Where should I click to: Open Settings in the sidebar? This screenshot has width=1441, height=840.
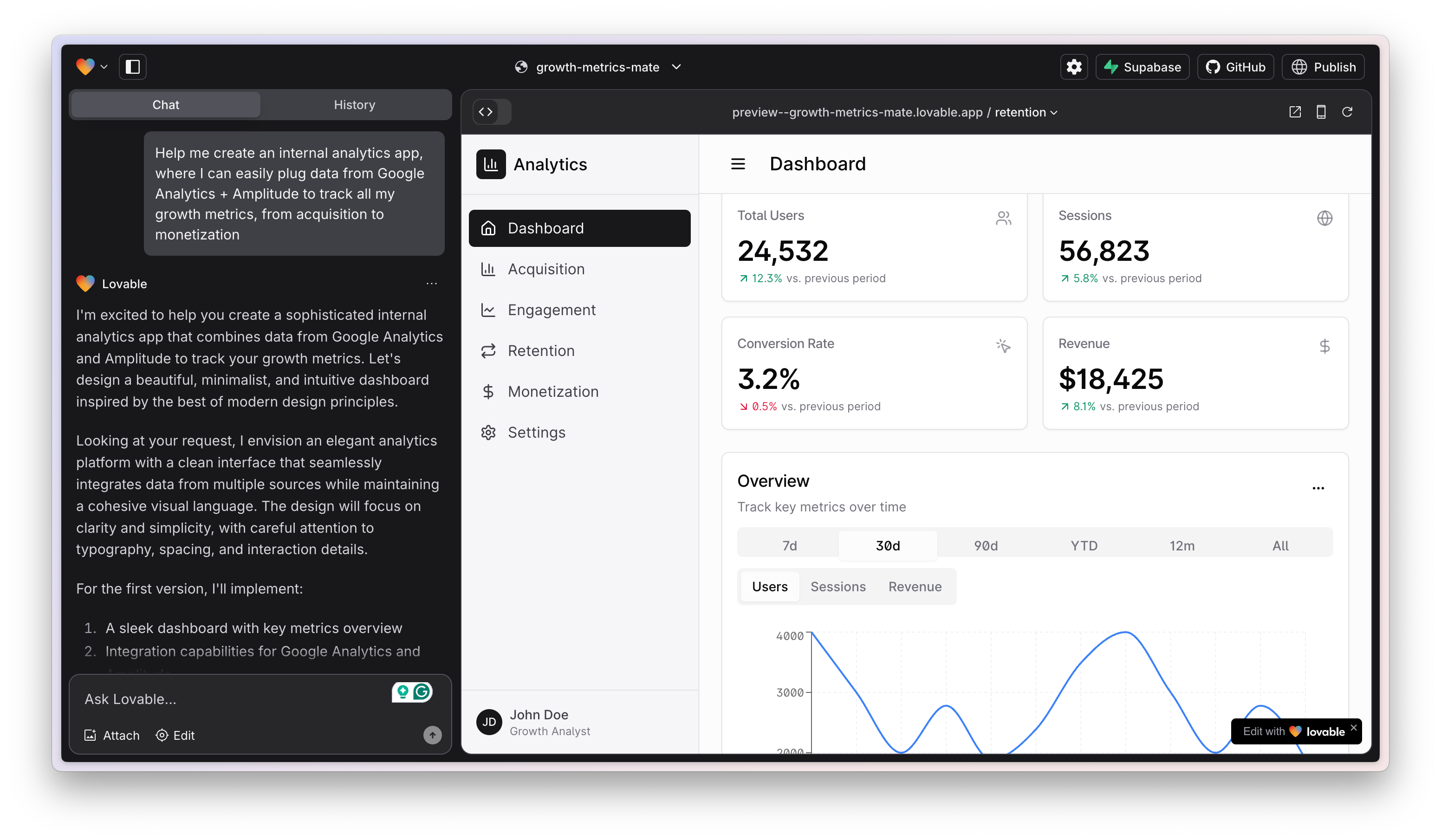pyautogui.click(x=579, y=432)
